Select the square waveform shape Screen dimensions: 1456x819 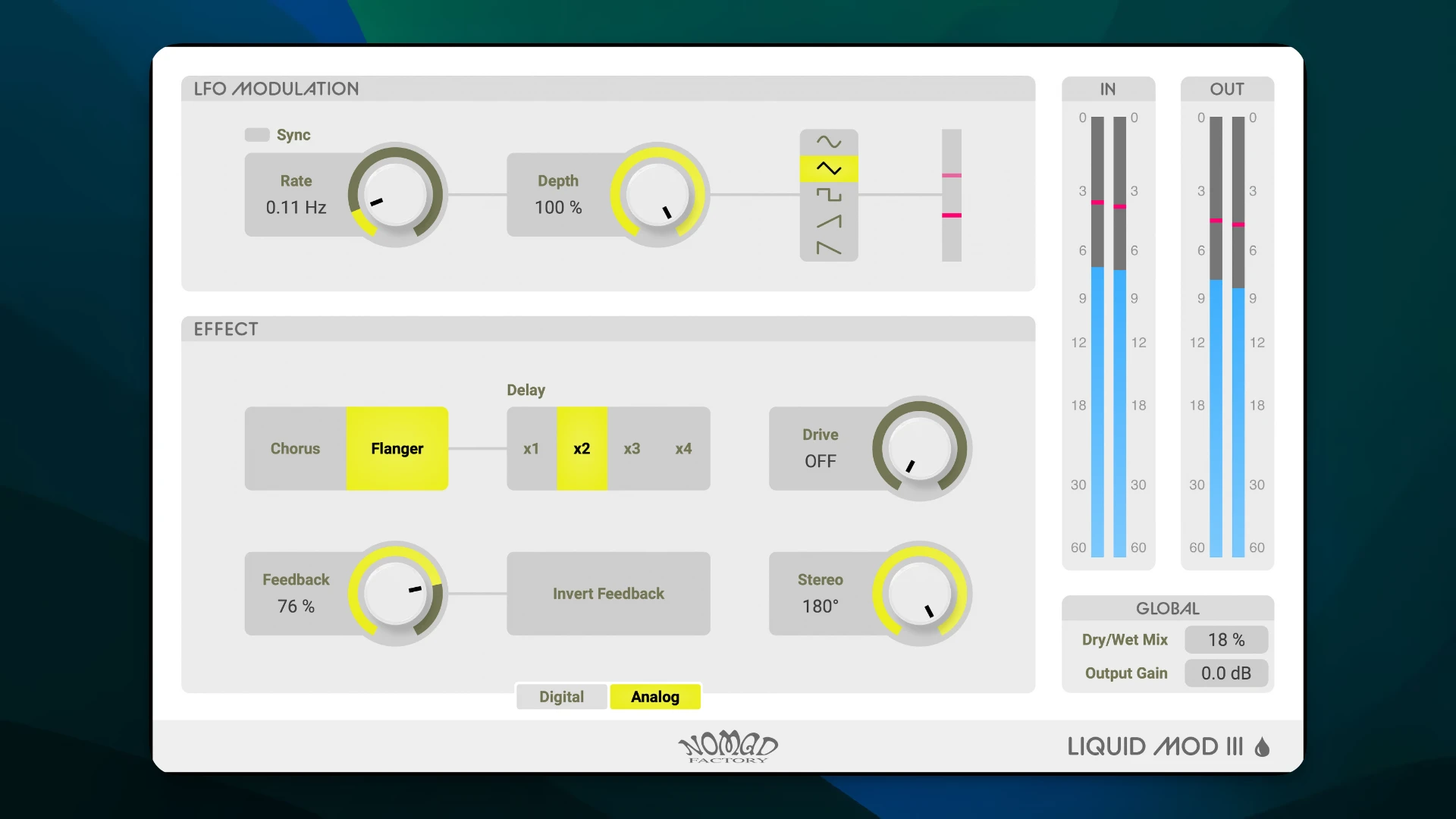(x=829, y=195)
